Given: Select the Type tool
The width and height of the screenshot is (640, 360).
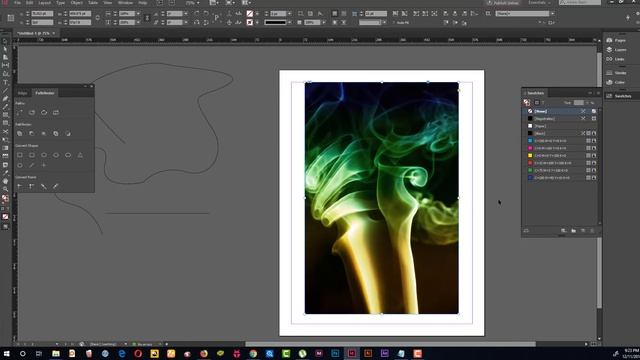Looking at the screenshot, I should 5,82.
